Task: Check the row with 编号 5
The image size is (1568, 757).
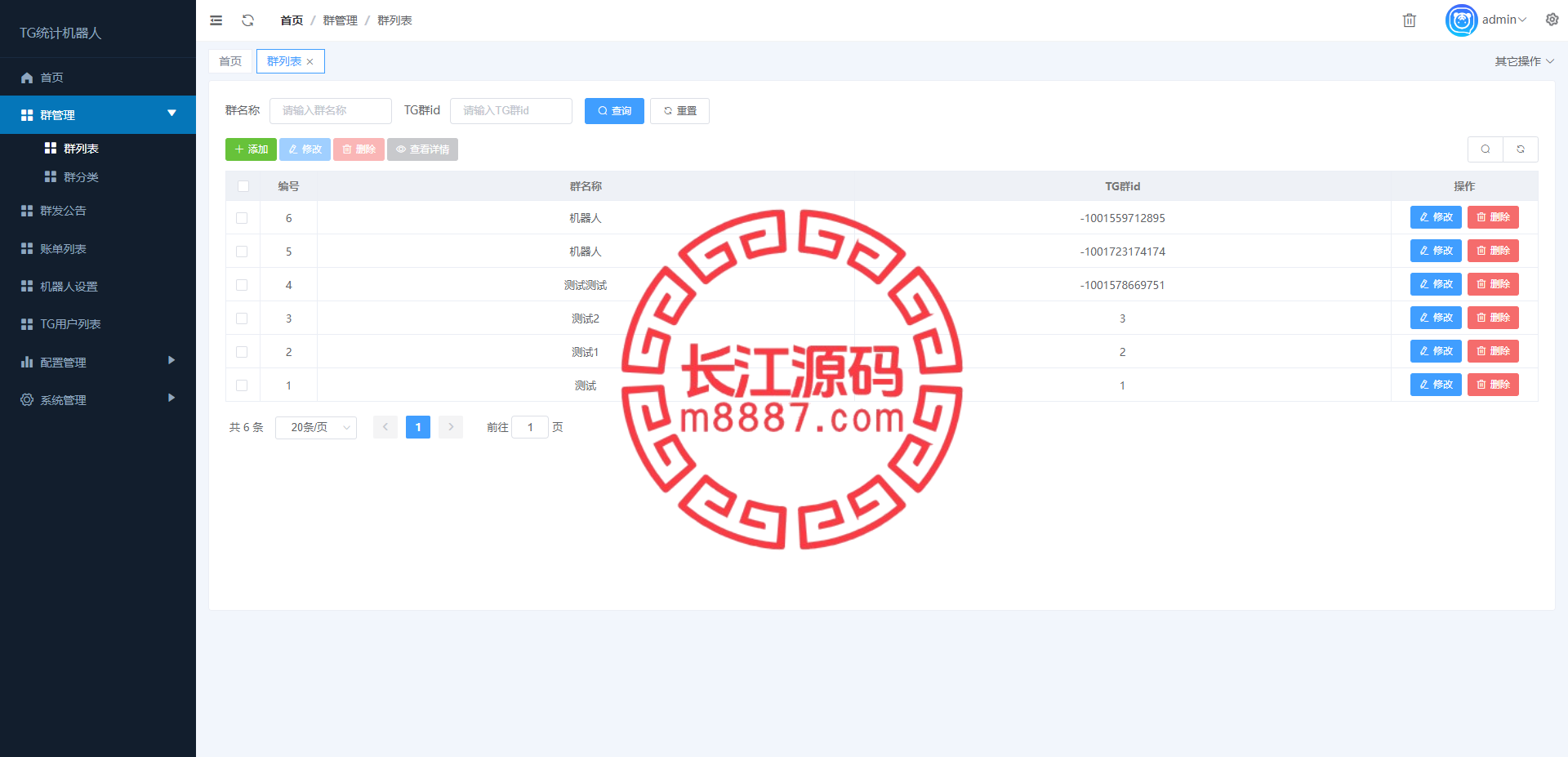Action: click(x=242, y=252)
